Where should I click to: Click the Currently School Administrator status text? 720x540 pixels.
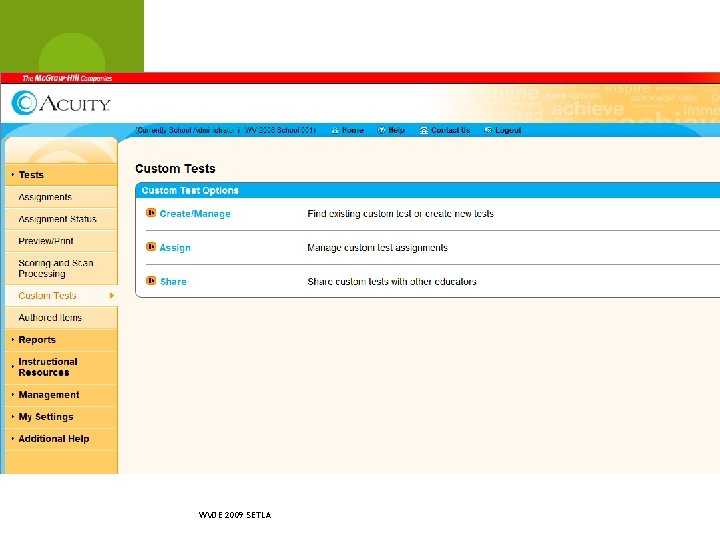[225, 130]
